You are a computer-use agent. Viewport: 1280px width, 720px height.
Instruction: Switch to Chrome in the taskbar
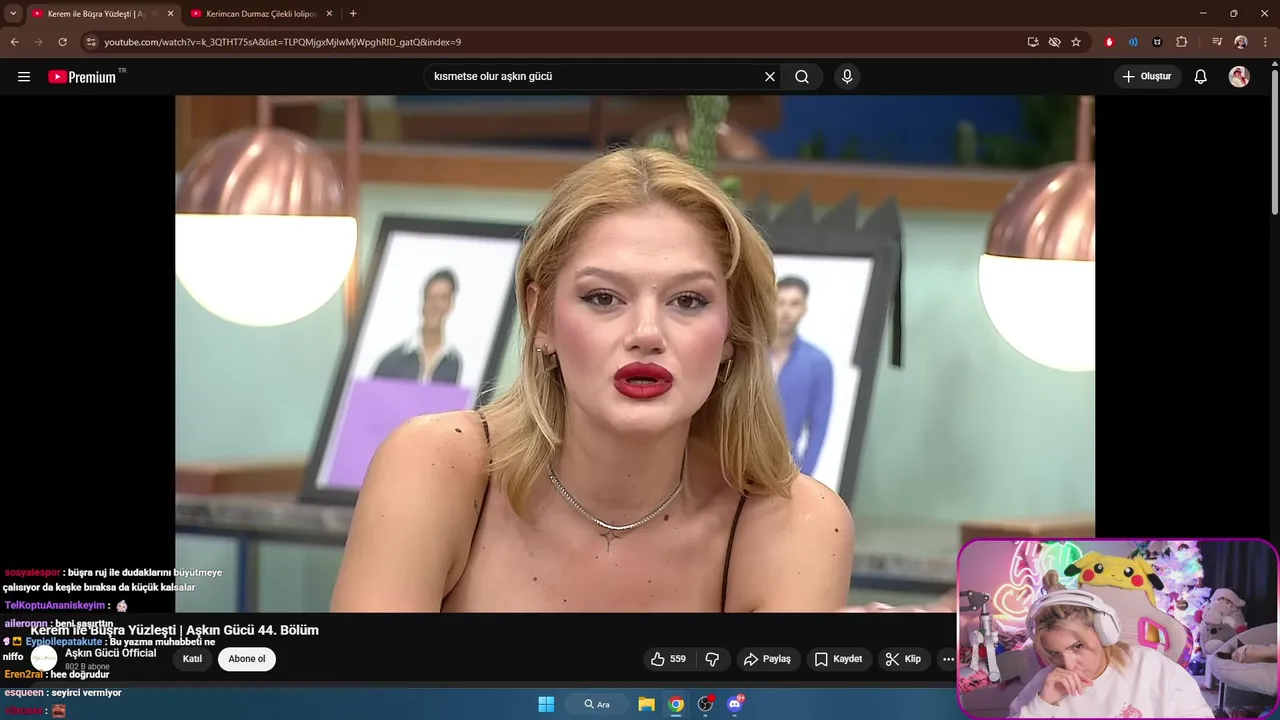[676, 704]
